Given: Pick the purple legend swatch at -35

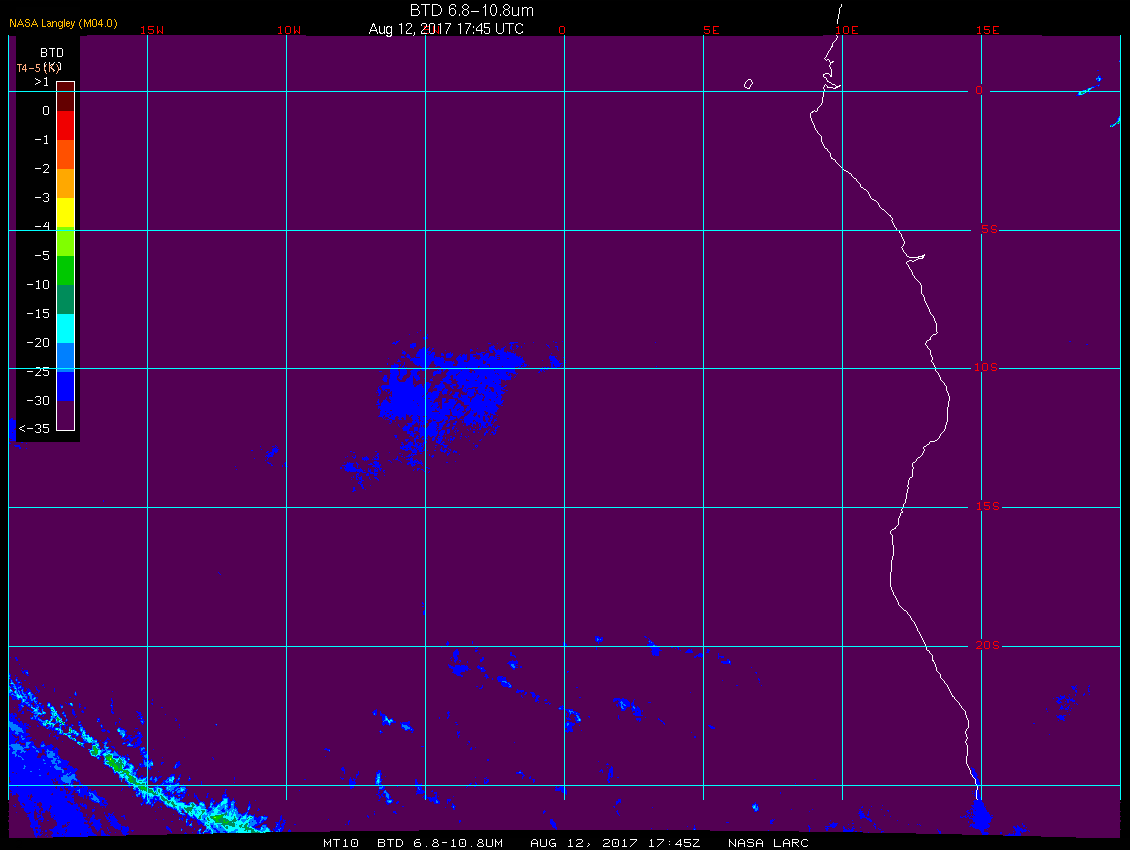Looking at the screenshot, I should click(66, 415).
